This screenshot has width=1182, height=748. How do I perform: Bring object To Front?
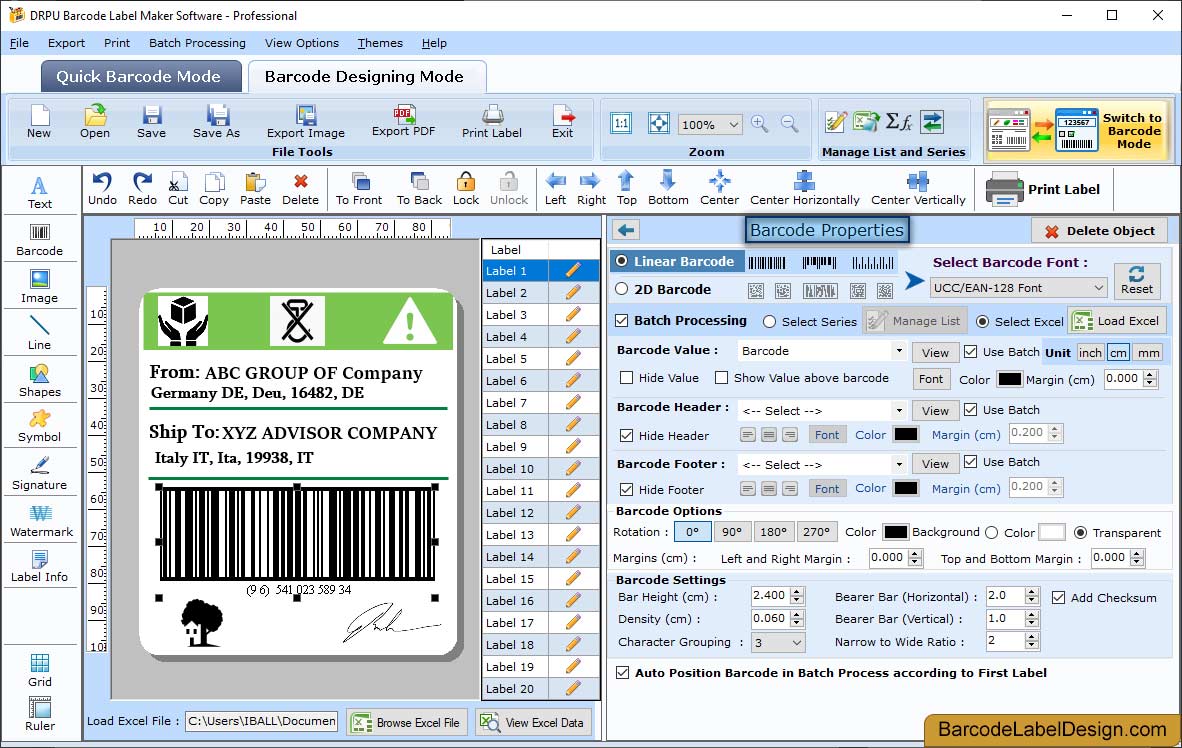click(x=359, y=189)
